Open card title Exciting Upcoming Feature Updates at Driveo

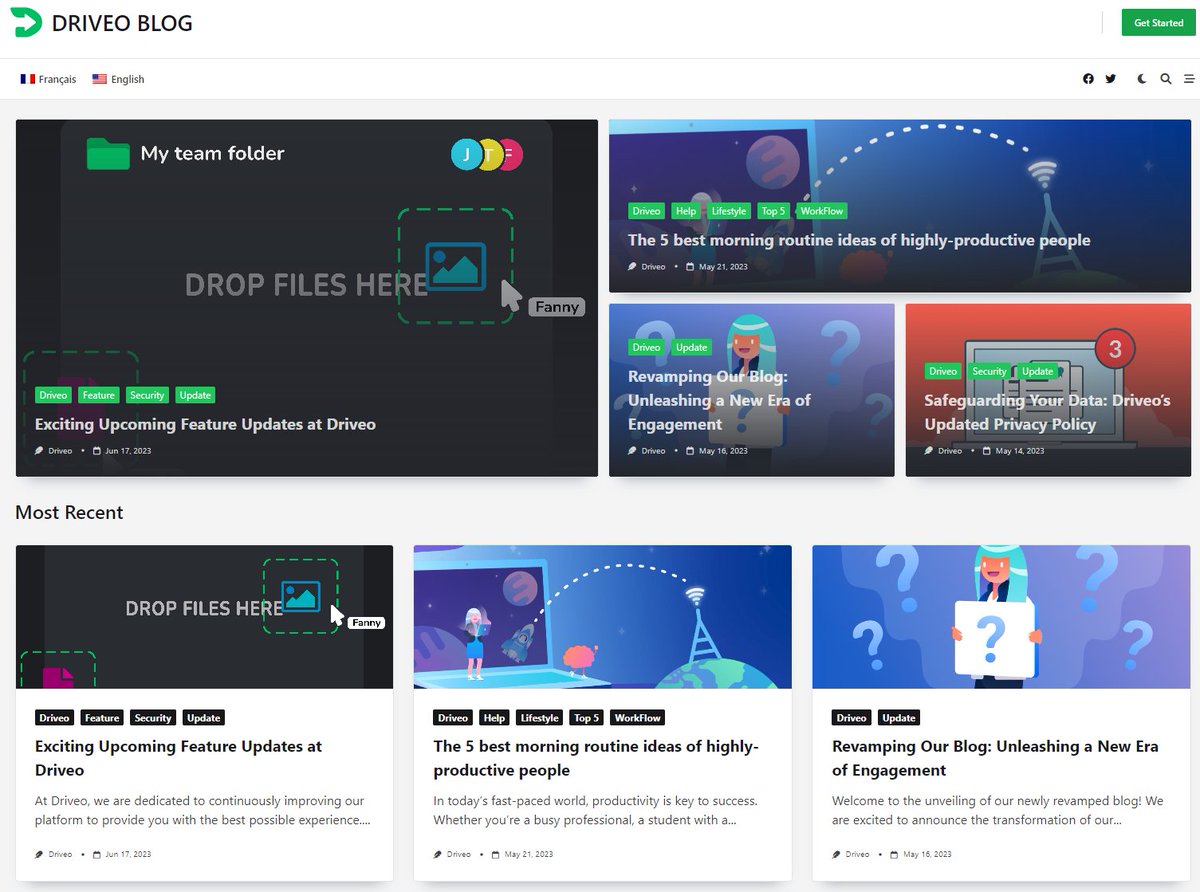(x=178, y=758)
